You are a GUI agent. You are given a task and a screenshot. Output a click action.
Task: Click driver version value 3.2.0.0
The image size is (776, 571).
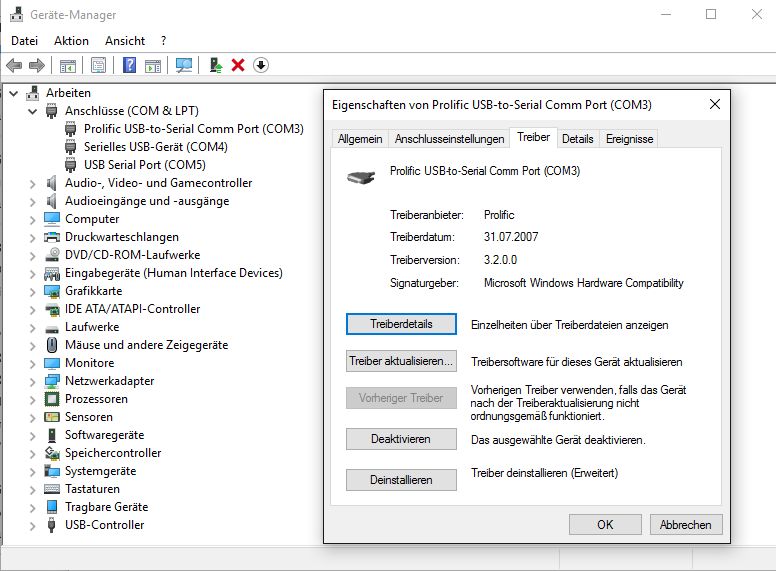pyautogui.click(x=500, y=260)
